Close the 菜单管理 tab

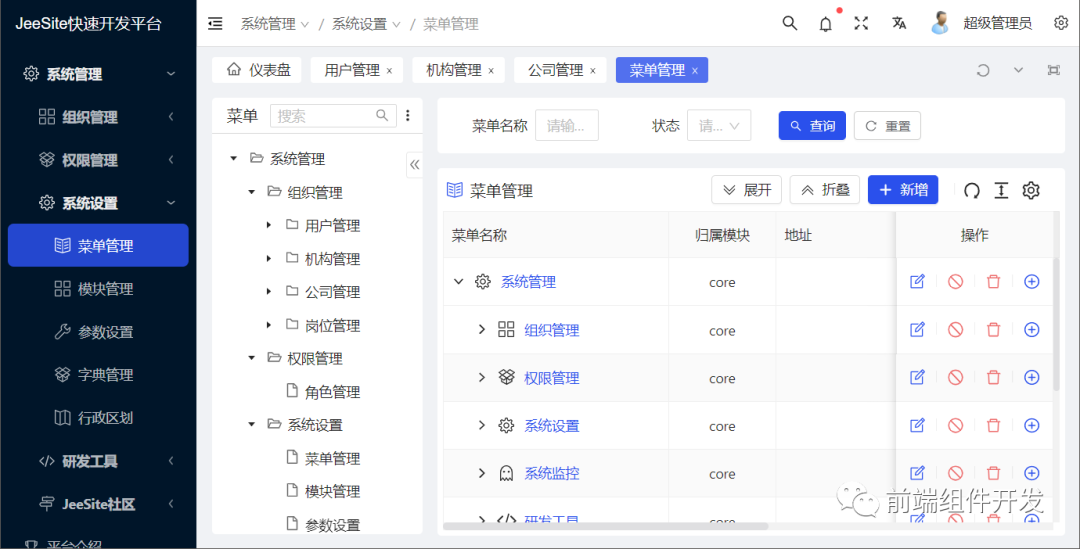pyautogui.click(x=695, y=71)
